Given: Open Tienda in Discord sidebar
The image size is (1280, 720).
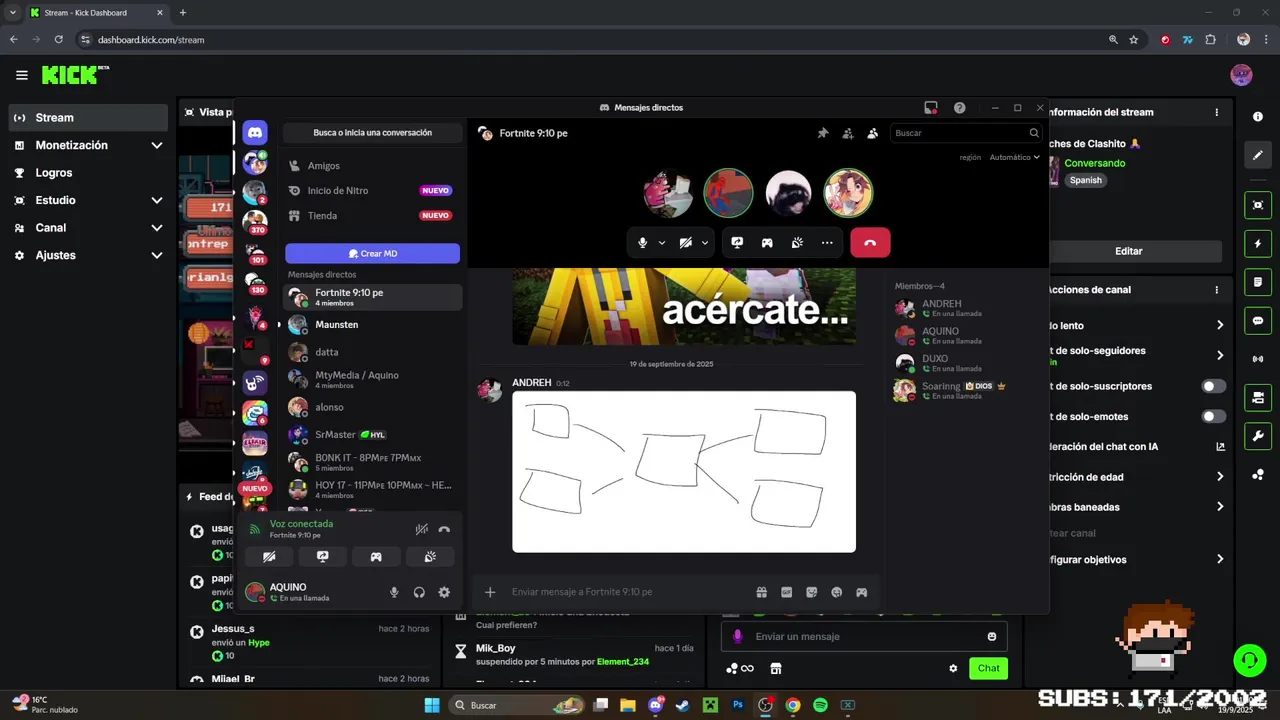Looking at the screenshot, I should [373, 215].
